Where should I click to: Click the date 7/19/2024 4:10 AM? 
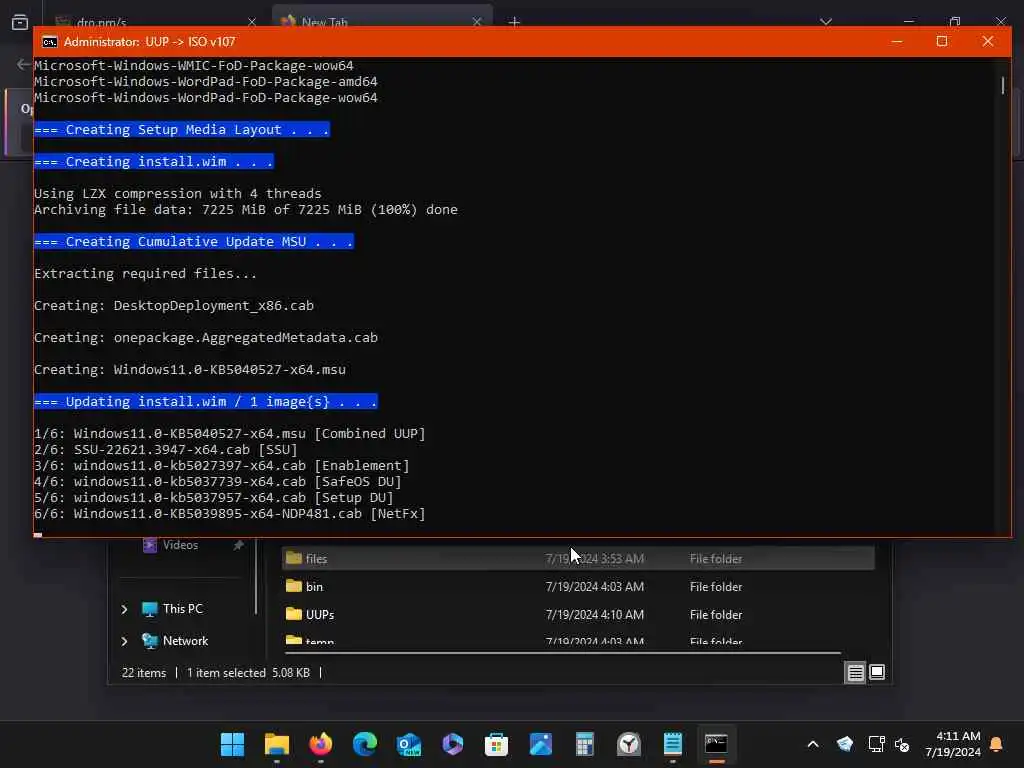(x=594, y=615)
